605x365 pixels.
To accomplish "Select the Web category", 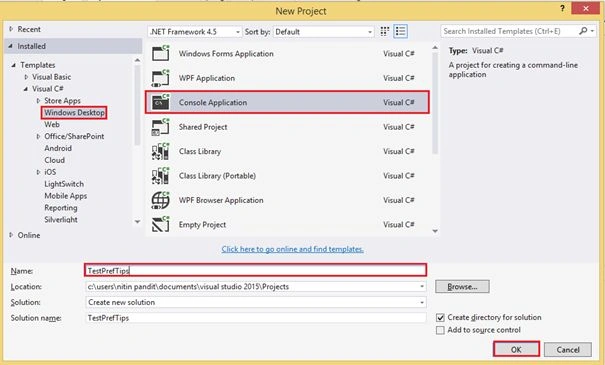I will tap(52, 125).
